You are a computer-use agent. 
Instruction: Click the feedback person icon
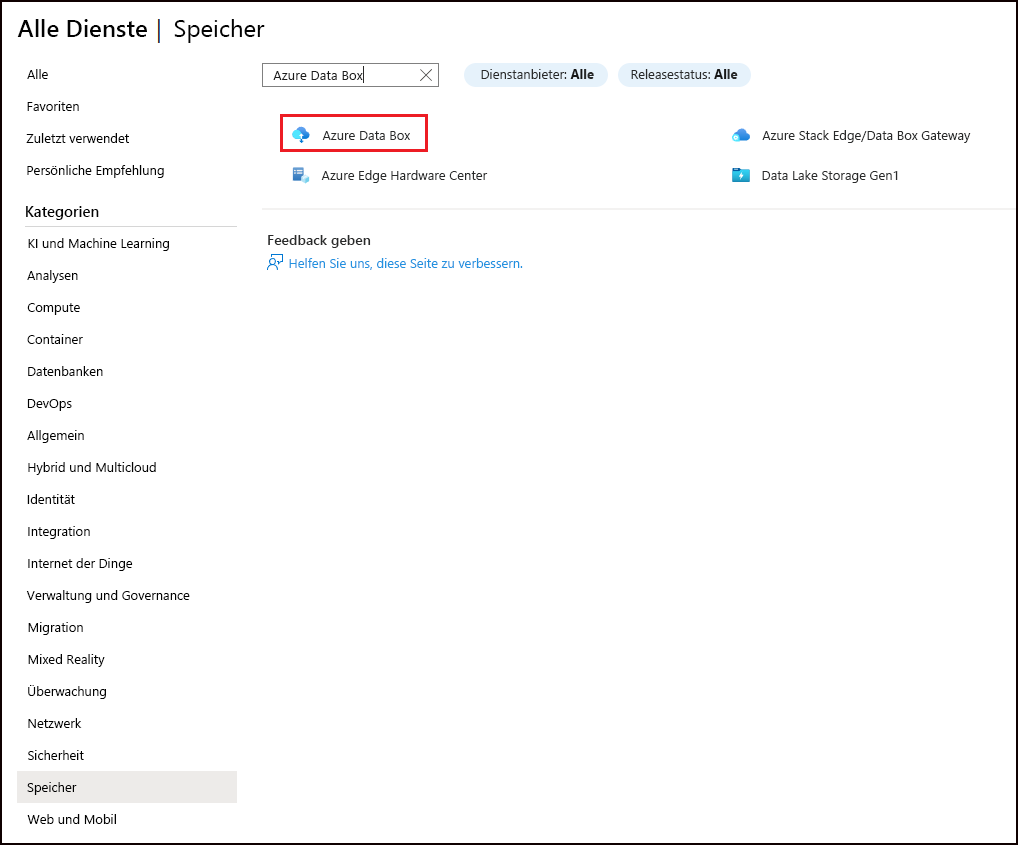[x=275, y=263]
